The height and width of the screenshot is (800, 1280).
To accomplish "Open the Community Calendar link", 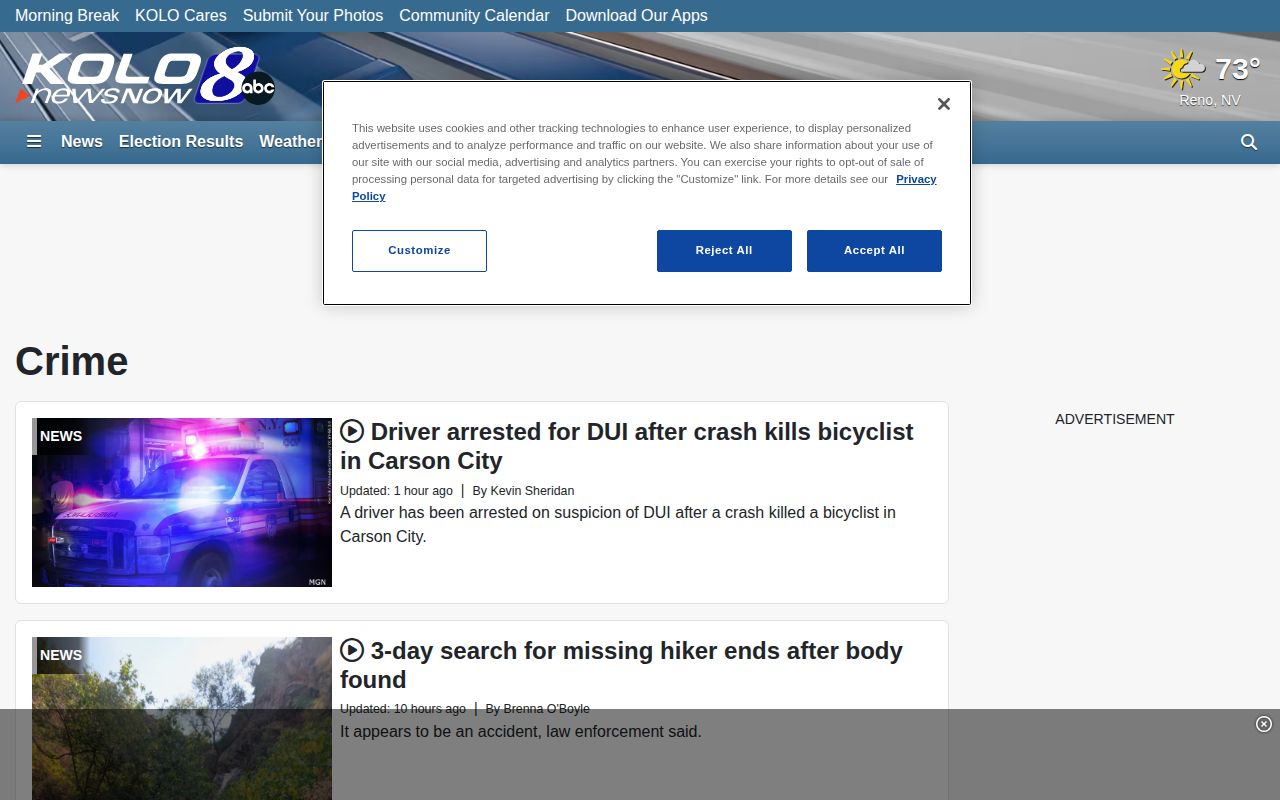I will tap(474, 16).
